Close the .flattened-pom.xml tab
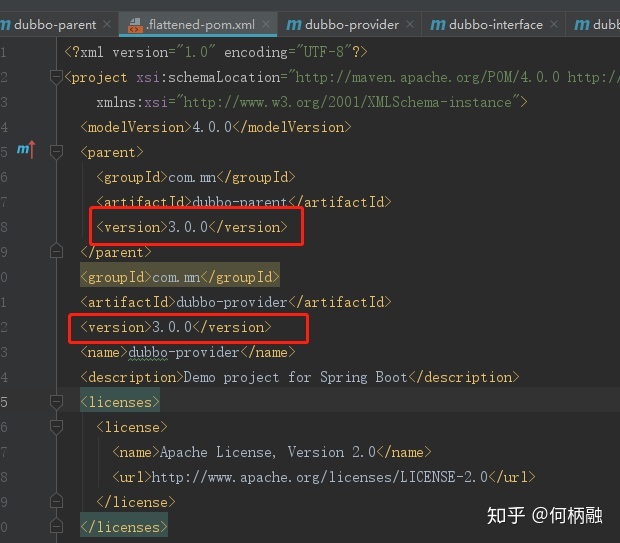620x543 pixels. tap(266, 25)
